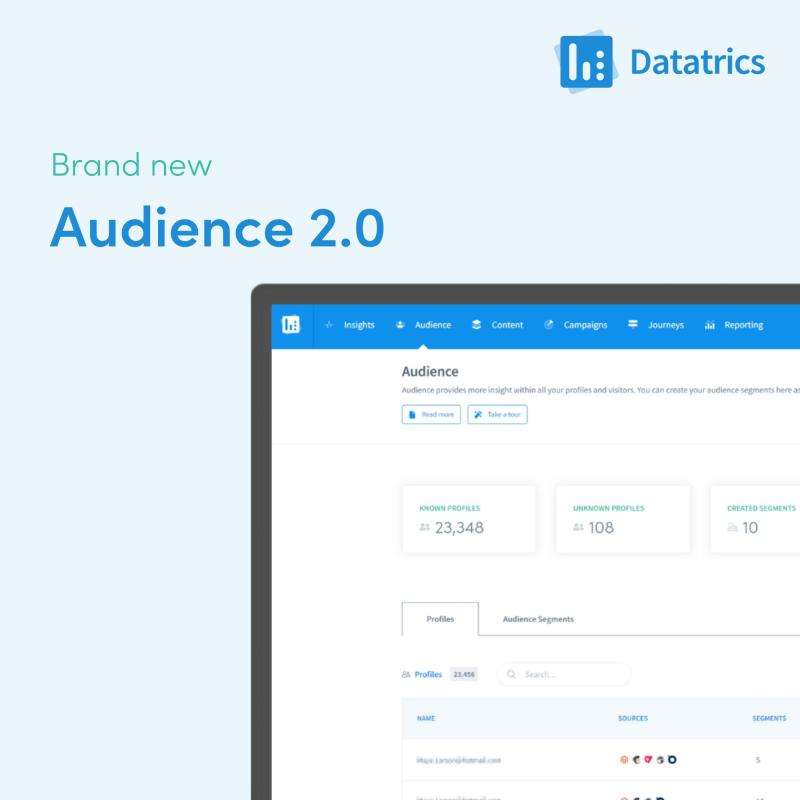Open the Campaigns section
The image size is (800, 800).
[x=585, y=325]
